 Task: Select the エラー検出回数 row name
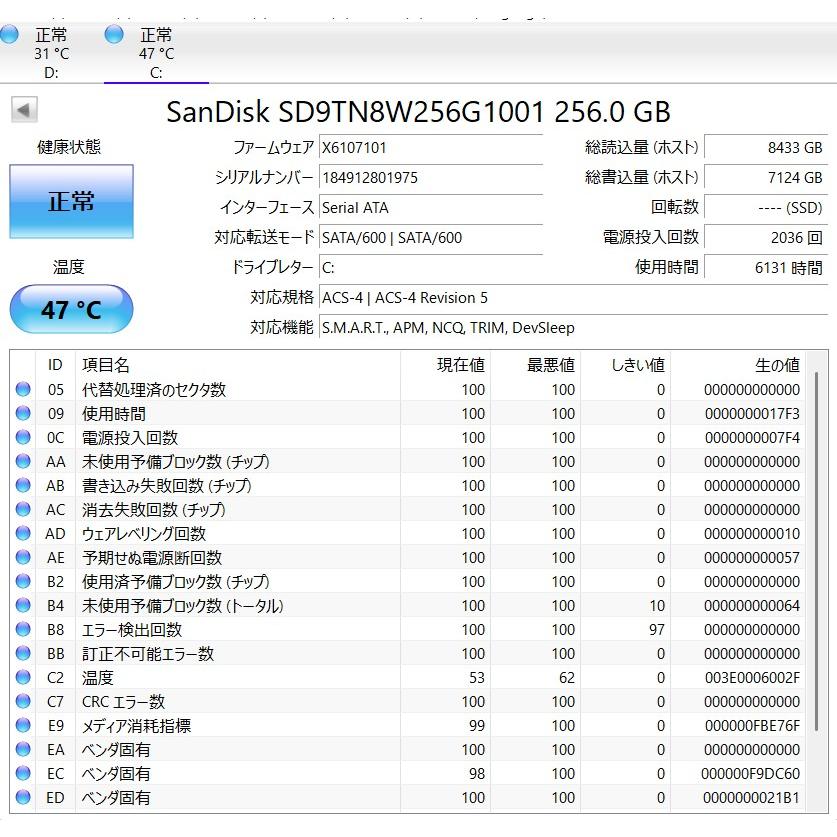point(132,630)
